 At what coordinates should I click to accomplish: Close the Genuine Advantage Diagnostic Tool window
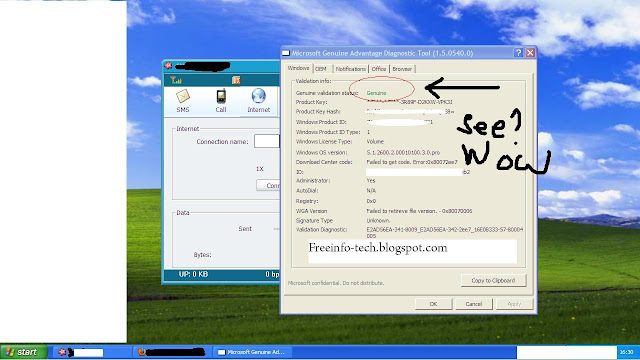530,53
